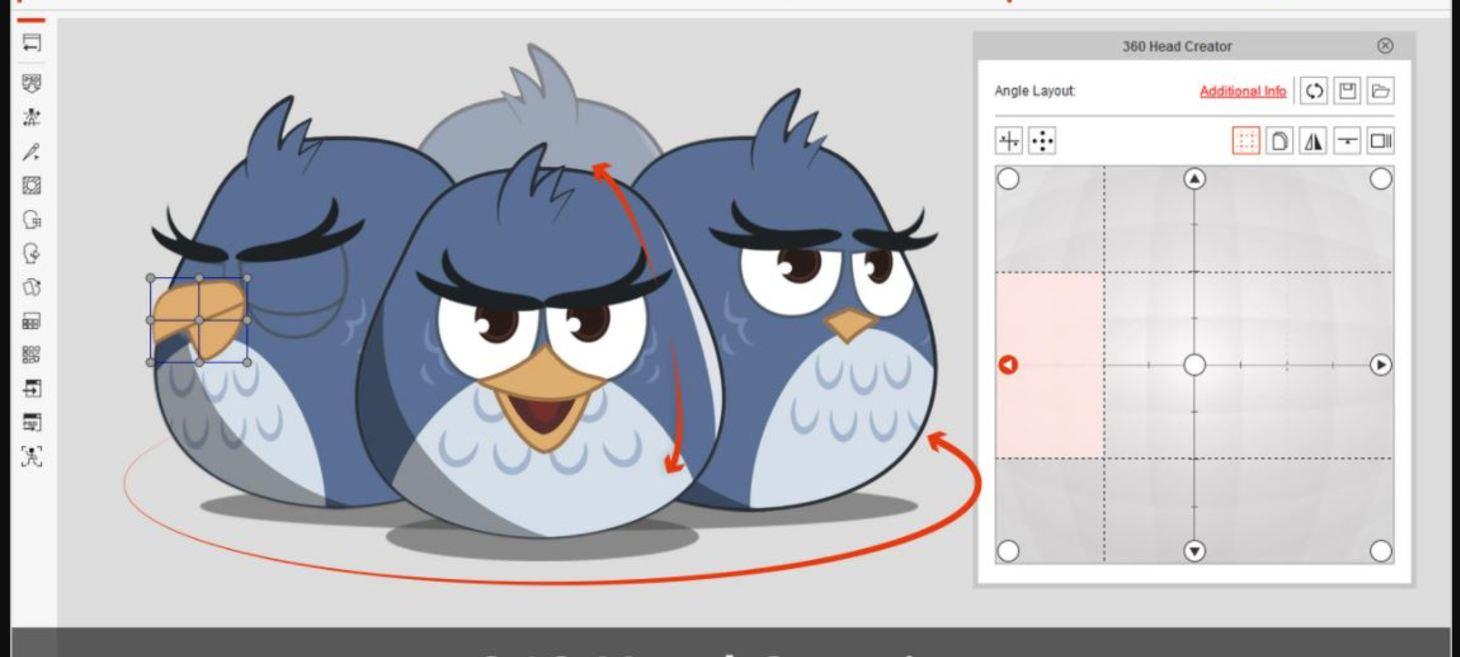1460x657 pixels.
Task: Click the panel with inward arrow icon
Action: pos(32,389)
